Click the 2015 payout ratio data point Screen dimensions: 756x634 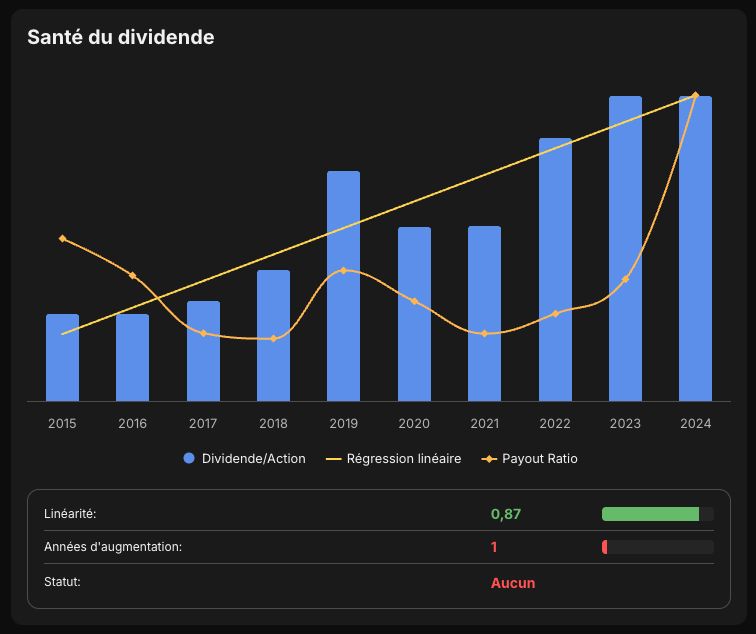[x=62, y=239]
